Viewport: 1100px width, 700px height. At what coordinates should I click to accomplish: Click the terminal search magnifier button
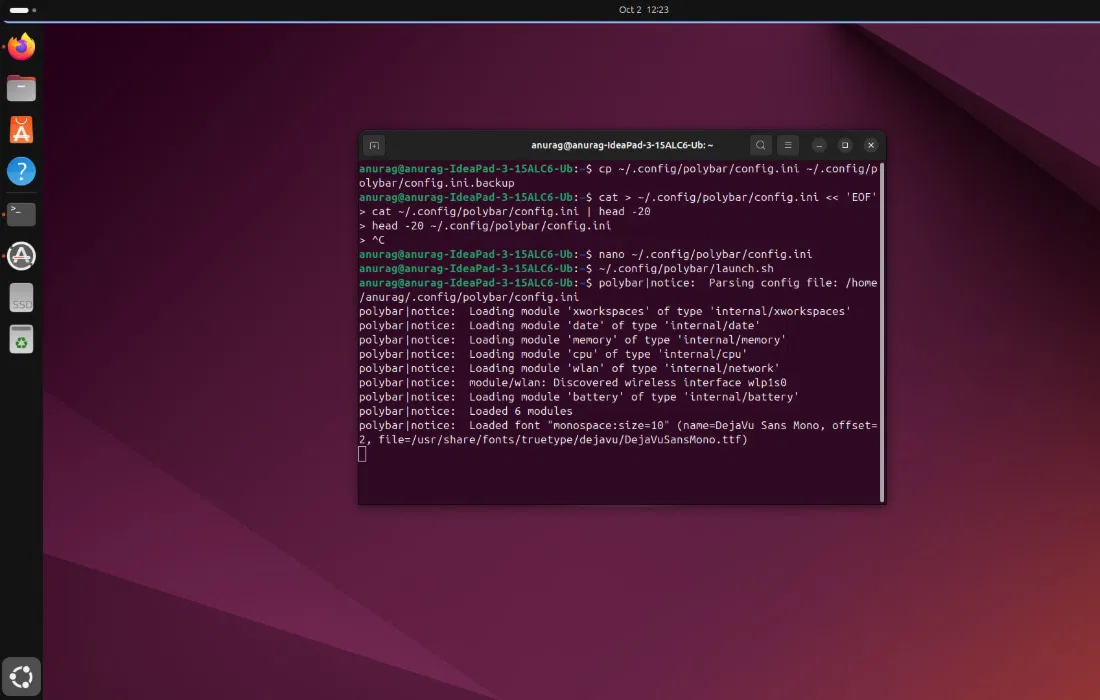coord(761,145)
